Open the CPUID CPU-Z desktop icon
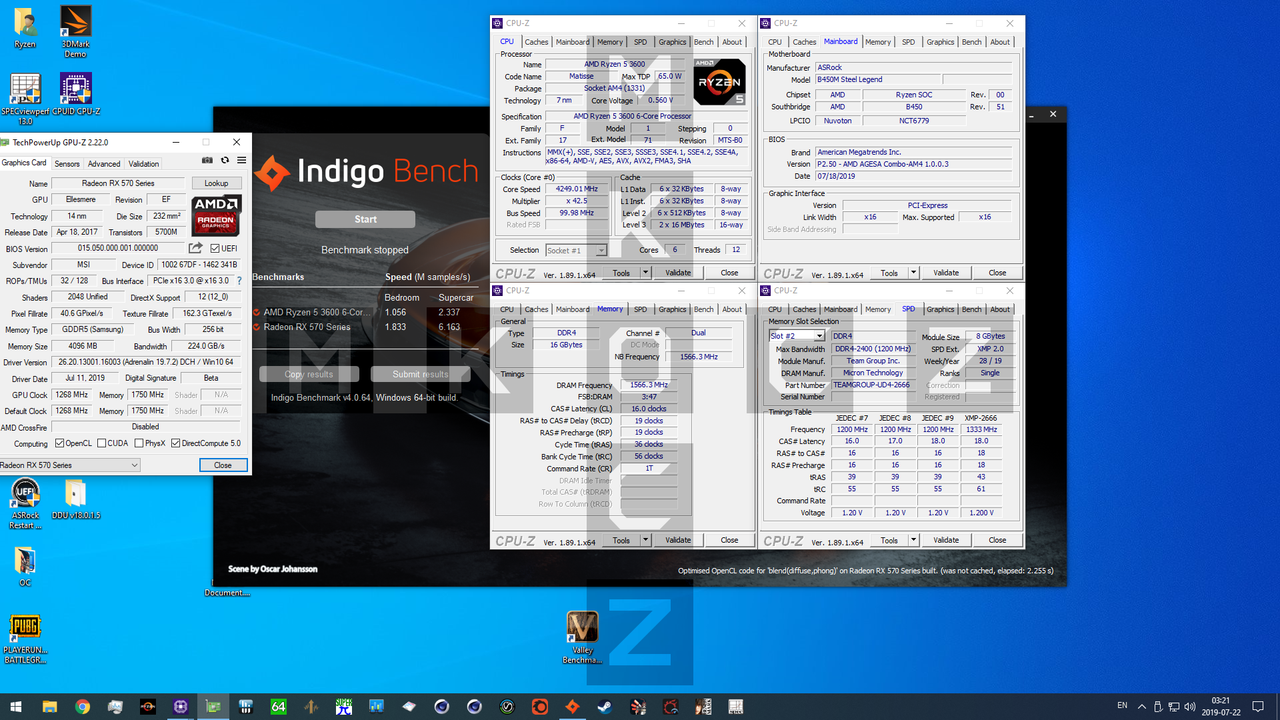This screenshot has width=1280, height=720. coord(75,94)
